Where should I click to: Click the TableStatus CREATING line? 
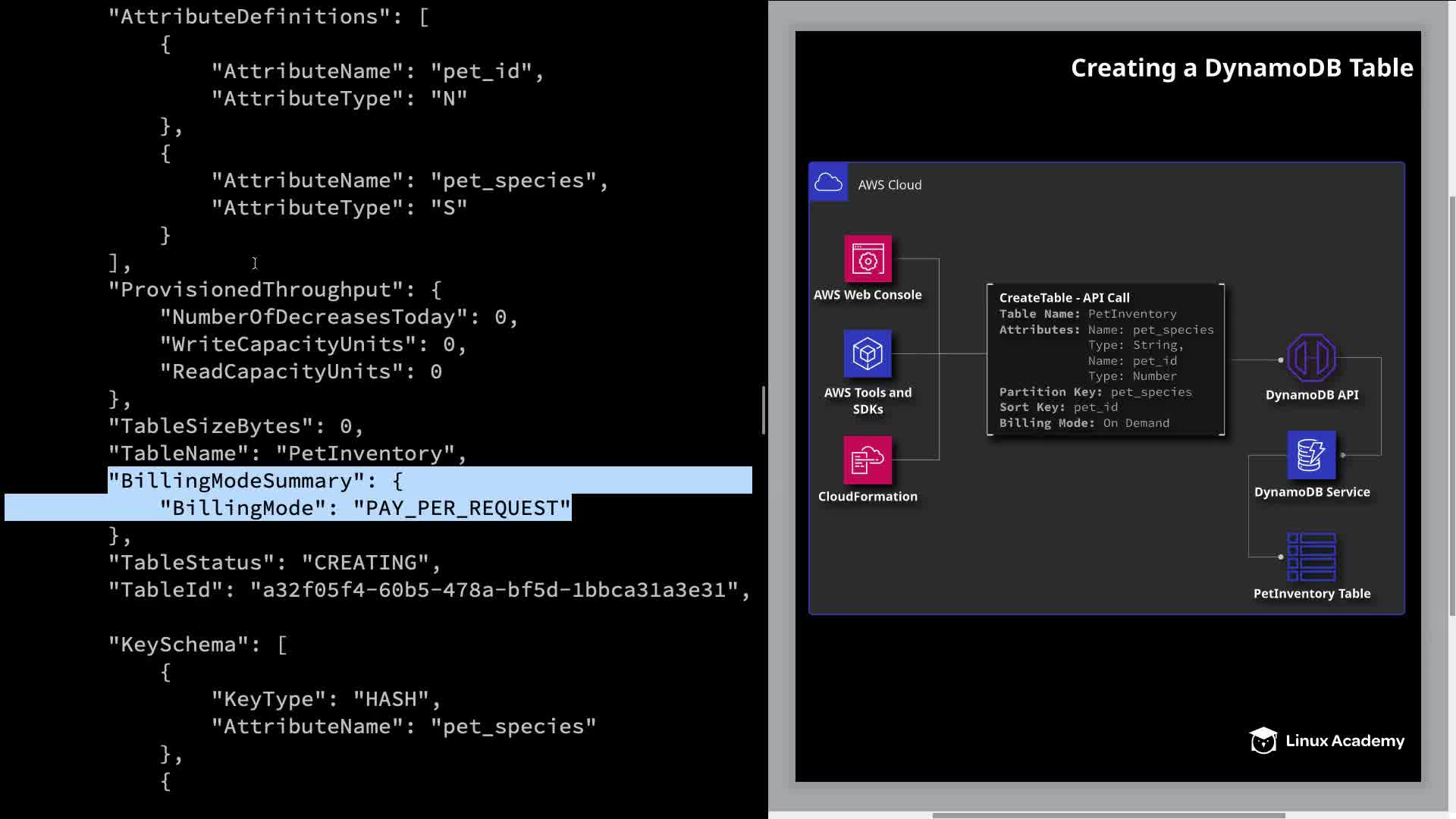point(275,563)
